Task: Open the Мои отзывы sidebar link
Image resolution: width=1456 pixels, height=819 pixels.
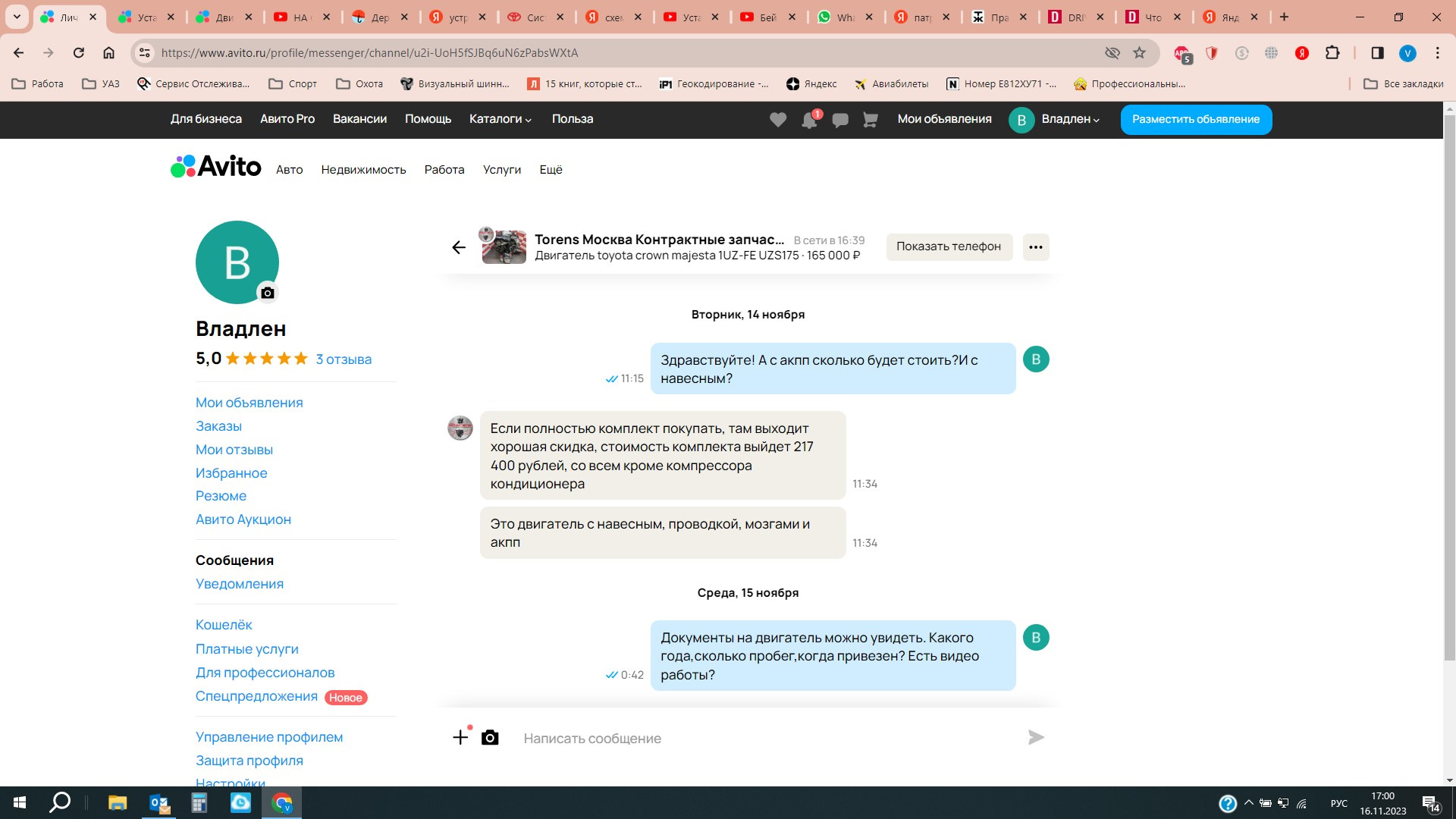Action: click(234, 450)
